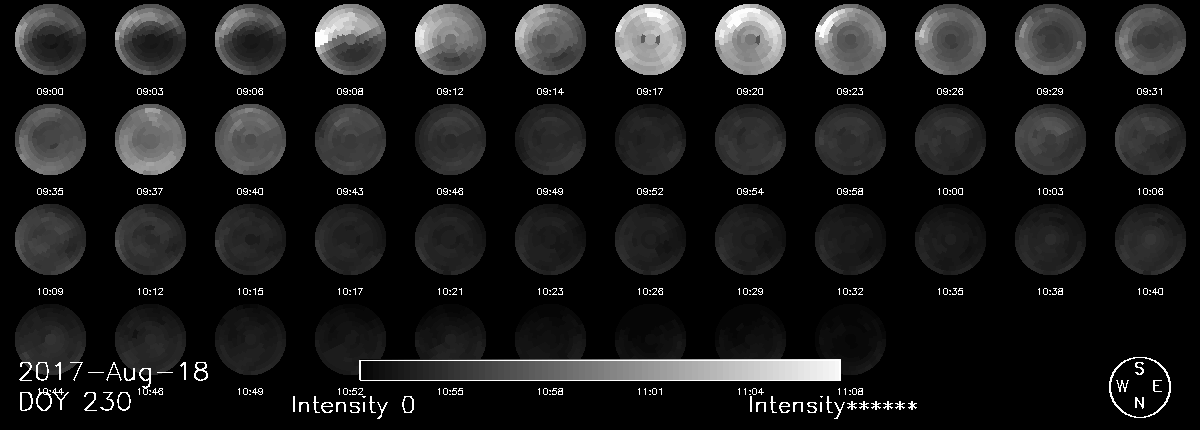The height and width of the screenshot is (430, 1200).
Task: Pick the 10:23 disk thumbnail
Action: (550, 241)
